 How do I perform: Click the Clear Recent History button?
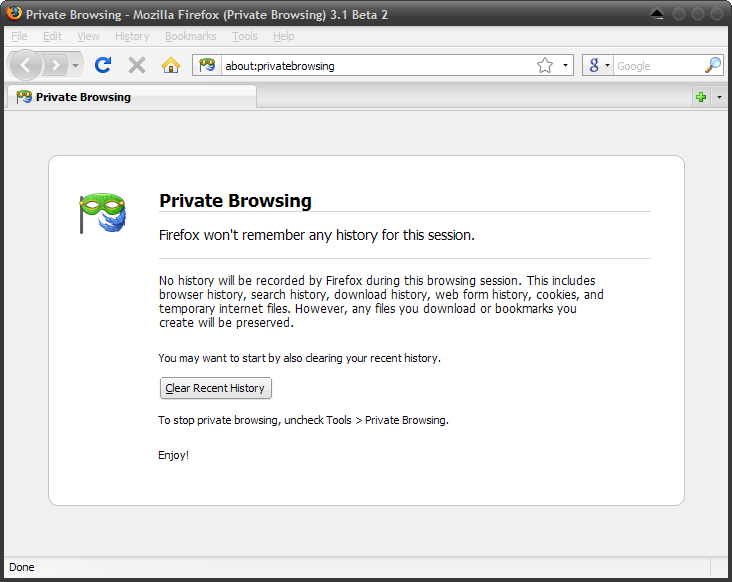coord(216,388)
